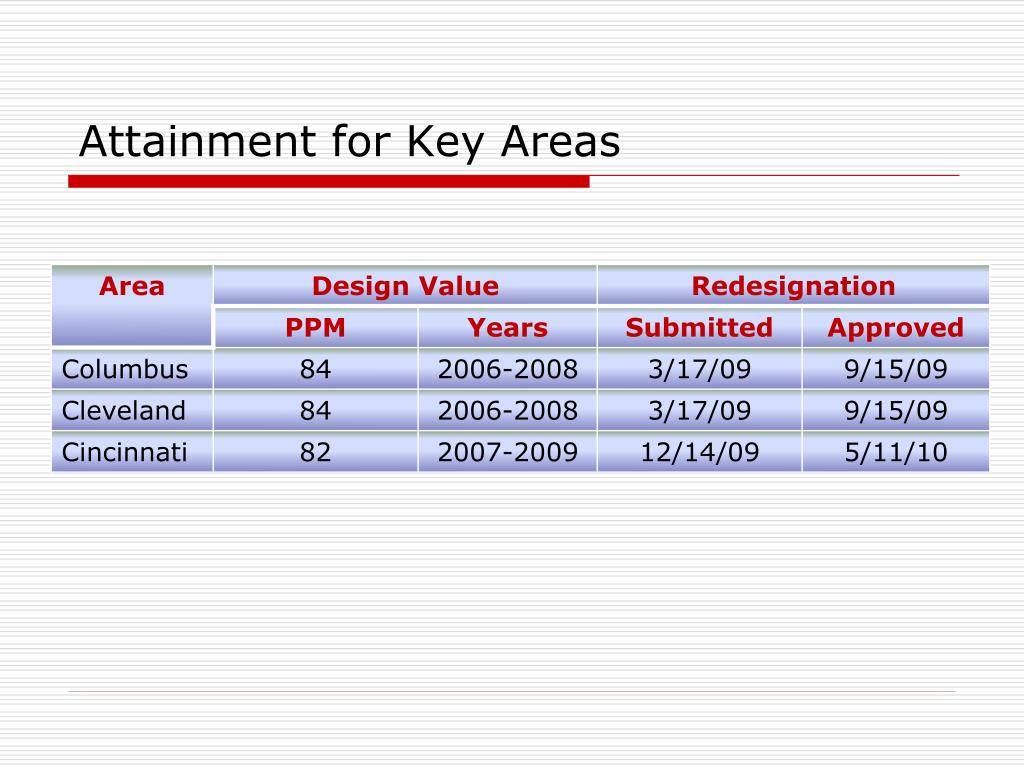1024x768 pixels.
Task: Select the 'Submitted' subheader cell
Action: point(699,327)
